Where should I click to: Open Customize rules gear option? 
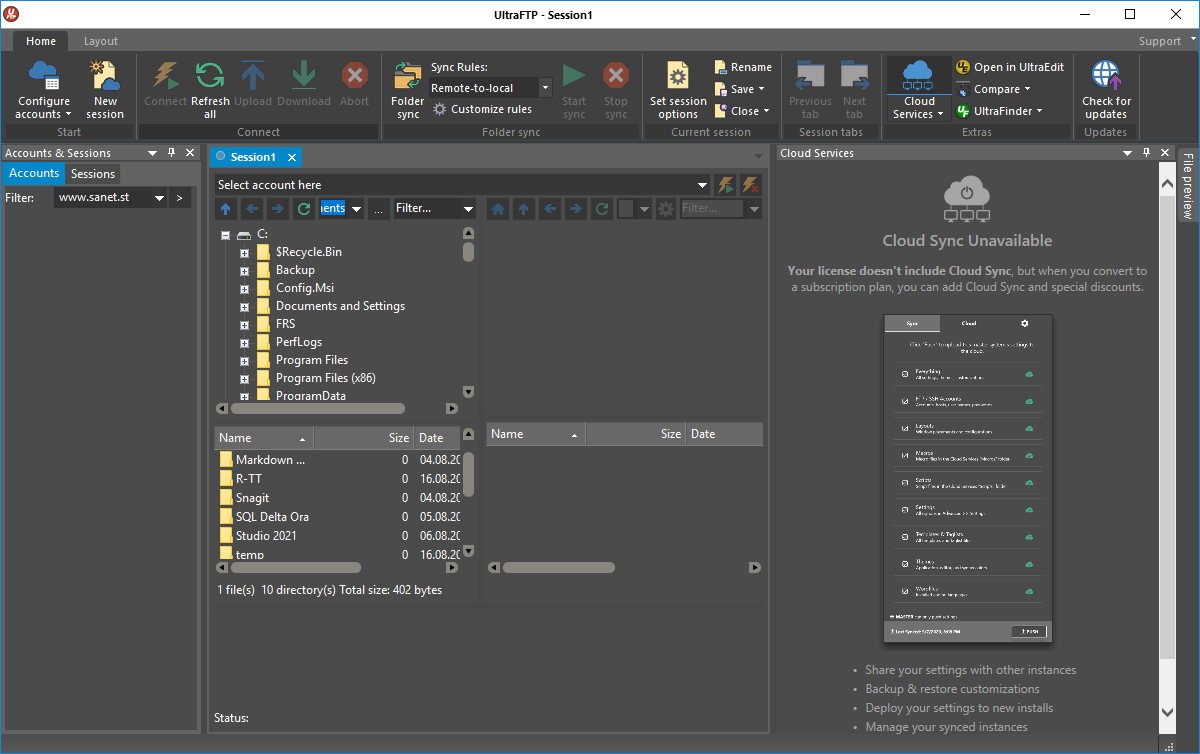tap(482, 109)
